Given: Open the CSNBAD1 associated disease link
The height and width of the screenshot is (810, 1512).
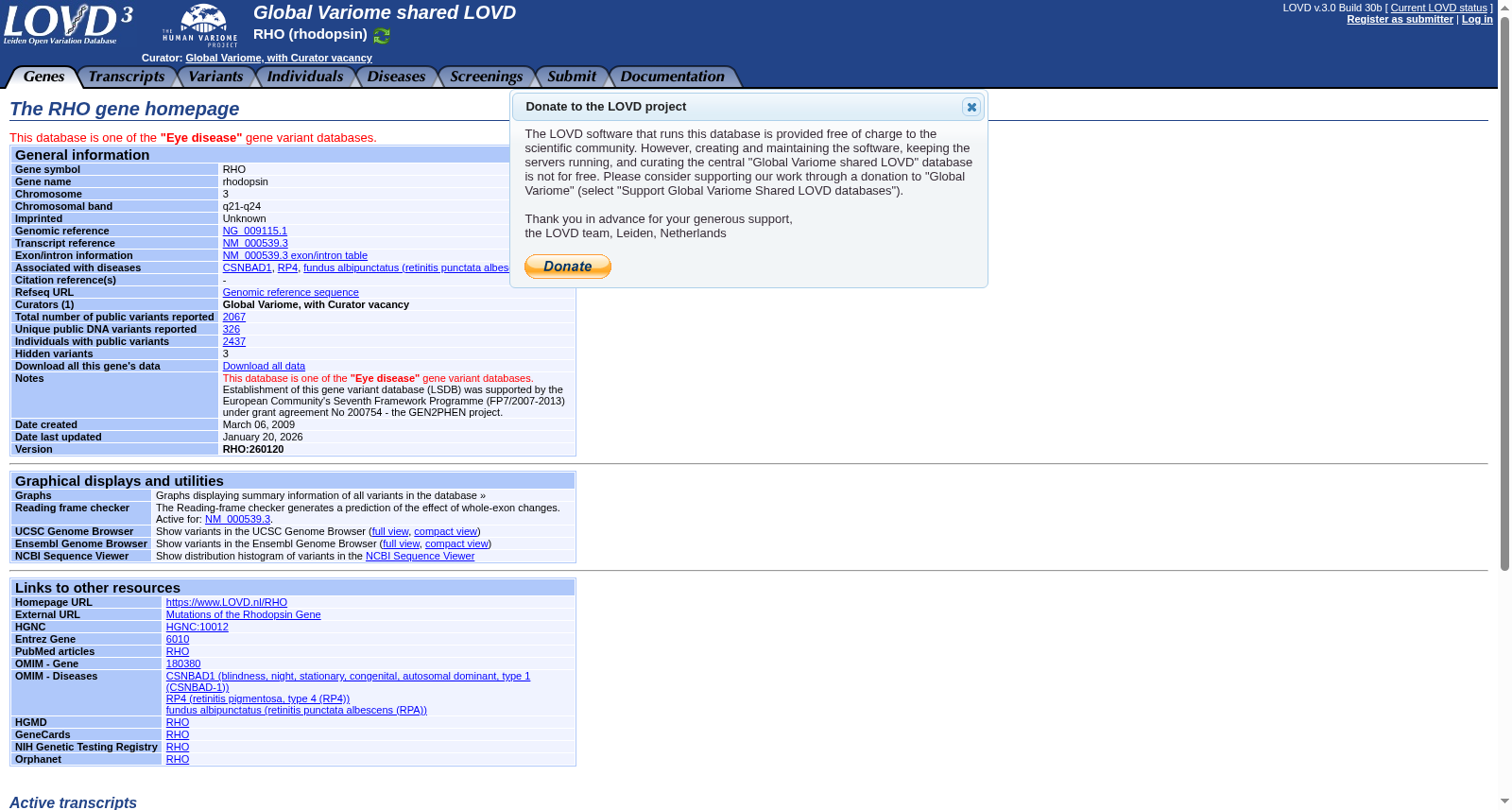Looking at the screenshot, I should 247,267.
